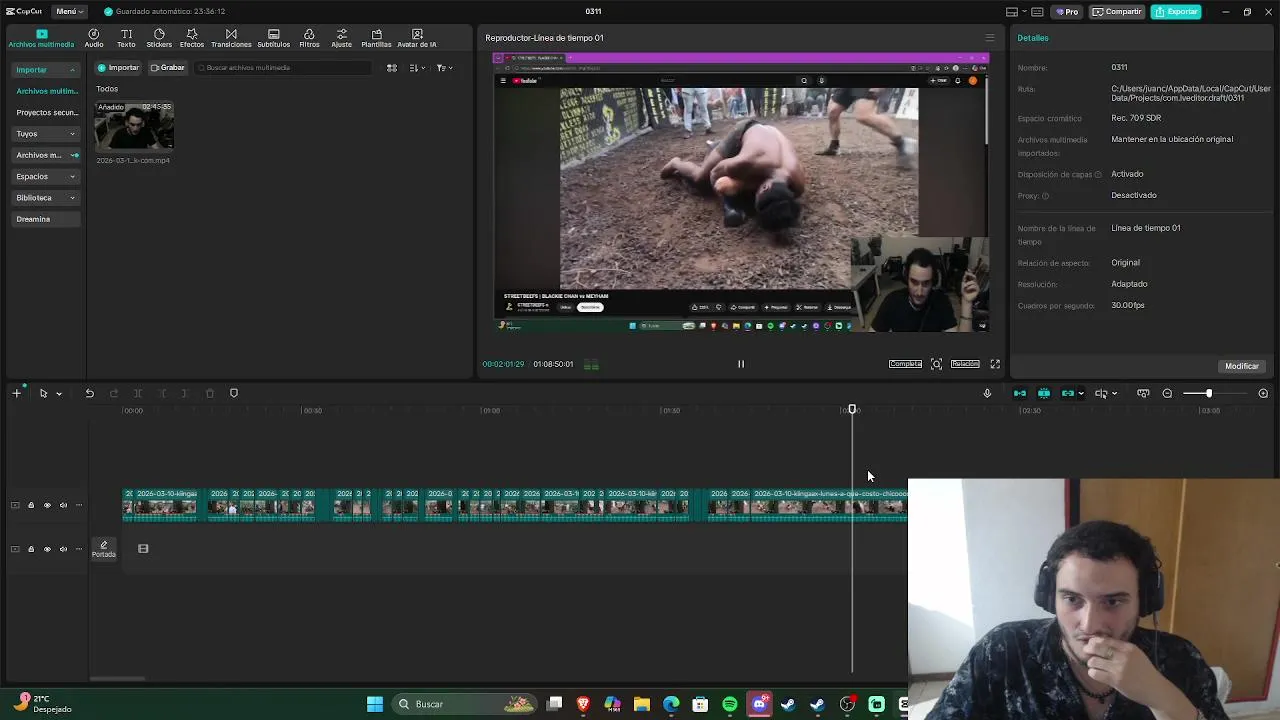Add a timeline marker shield icon

234,393
